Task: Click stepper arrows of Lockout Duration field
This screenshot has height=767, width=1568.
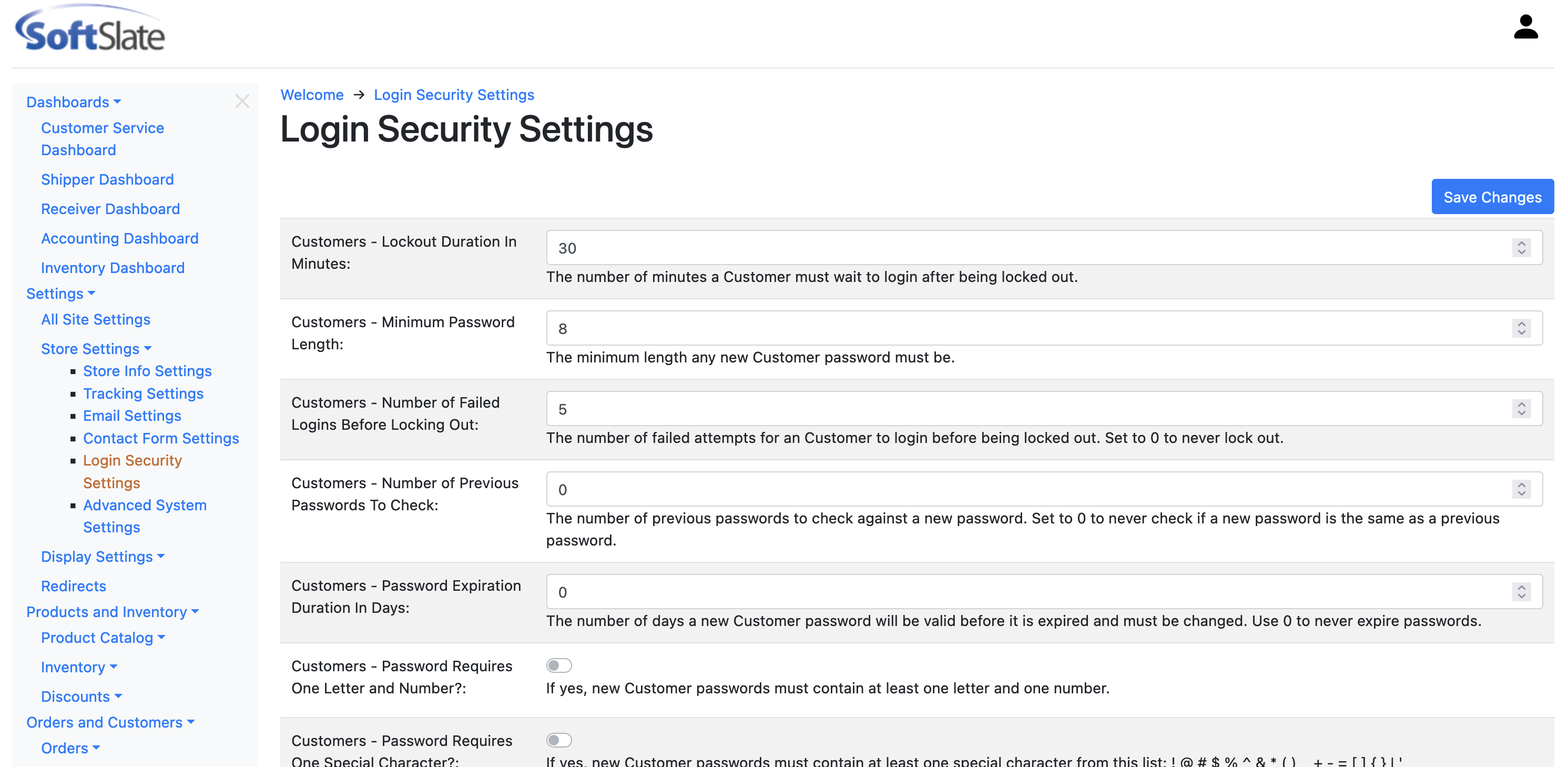Action: tap(1521, 247)
